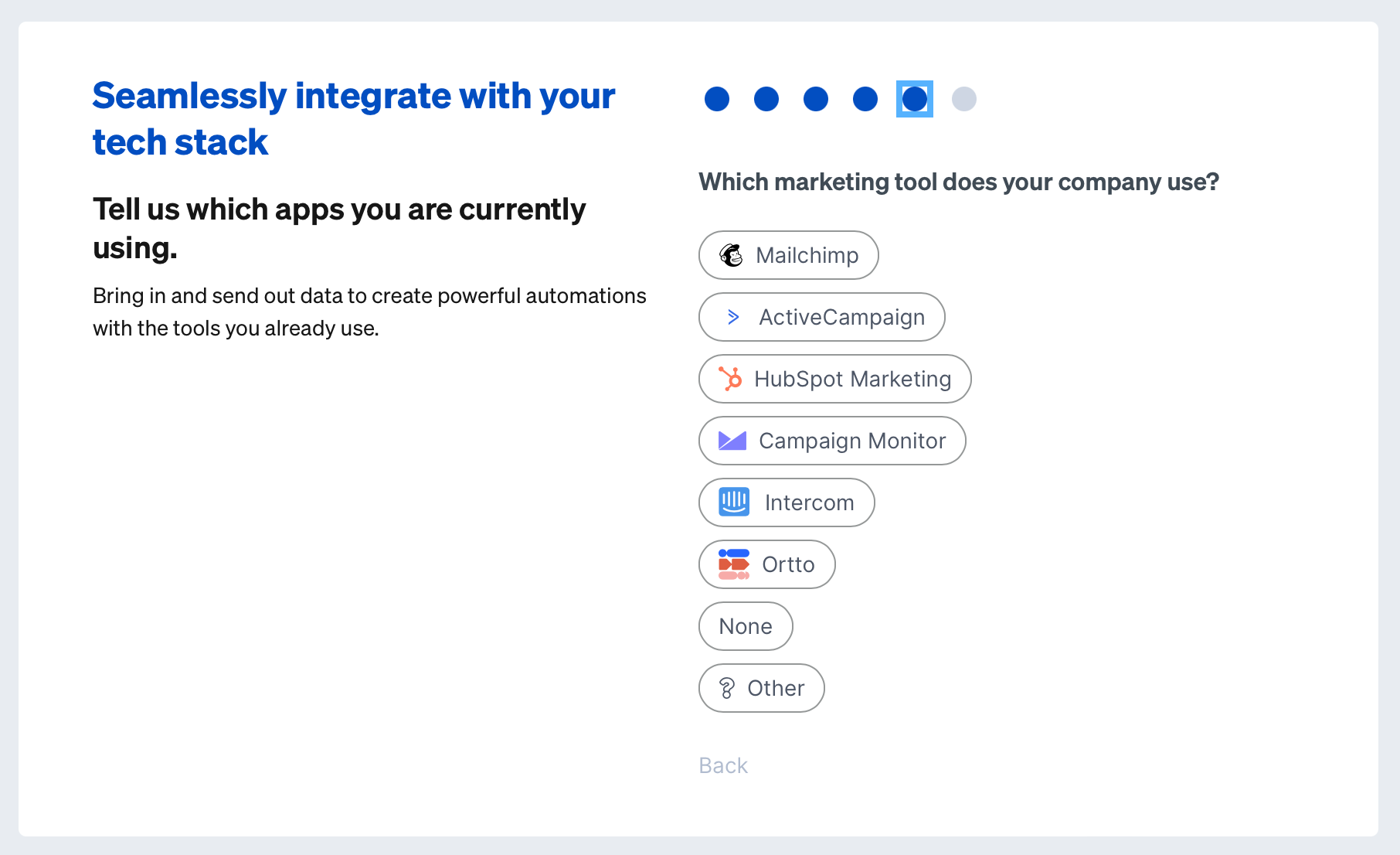The height and width of the screenshot is (855, 1400).
Task: Choose the Intercom option
Action: pos(809,502)
